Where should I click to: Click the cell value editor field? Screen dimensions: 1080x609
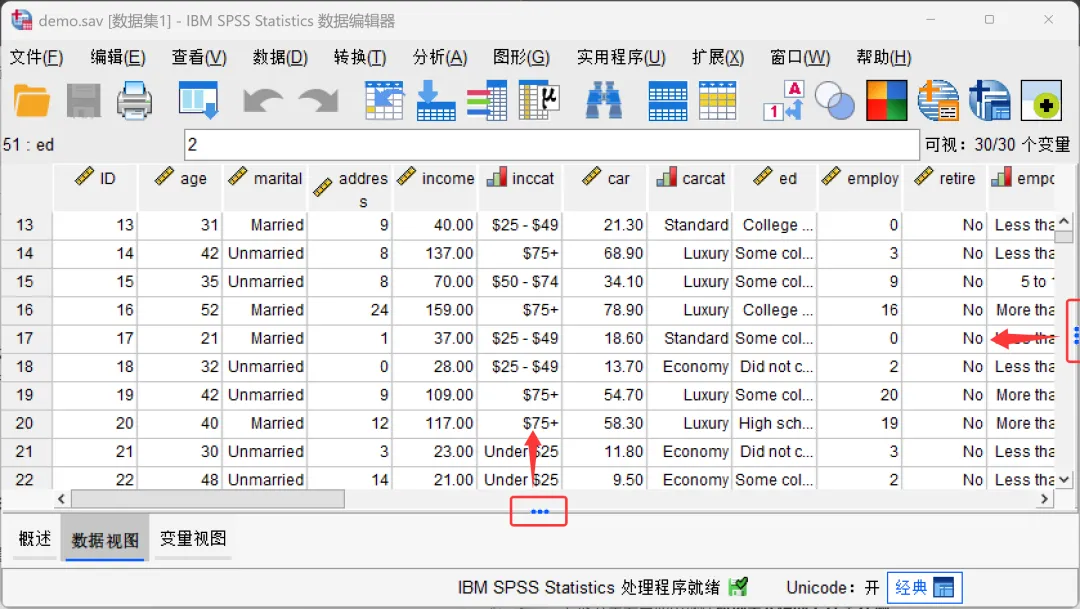(552, 145)
